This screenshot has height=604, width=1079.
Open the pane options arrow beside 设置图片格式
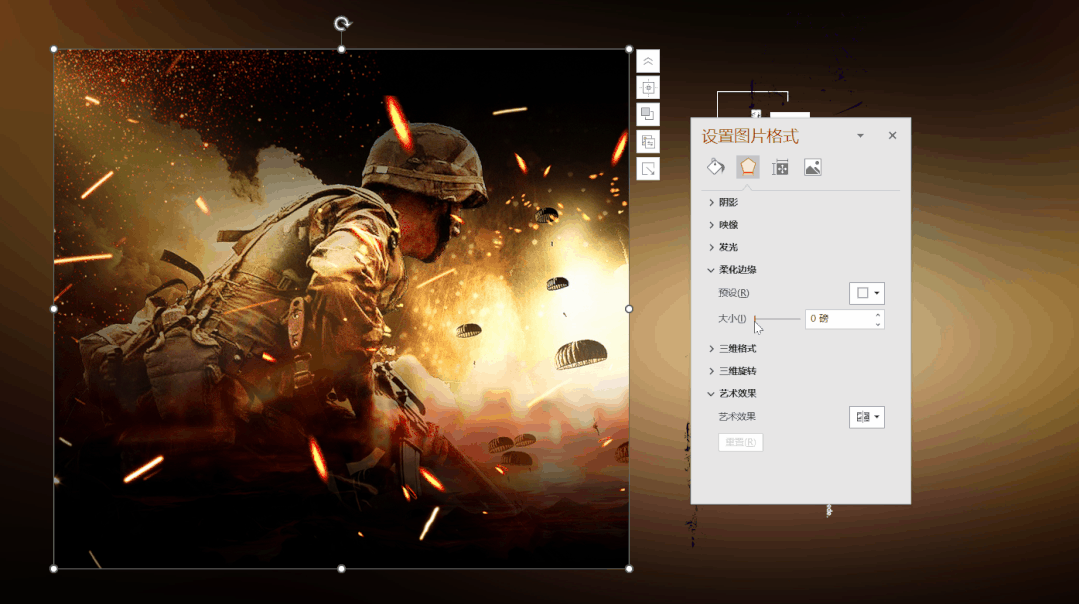860,136
